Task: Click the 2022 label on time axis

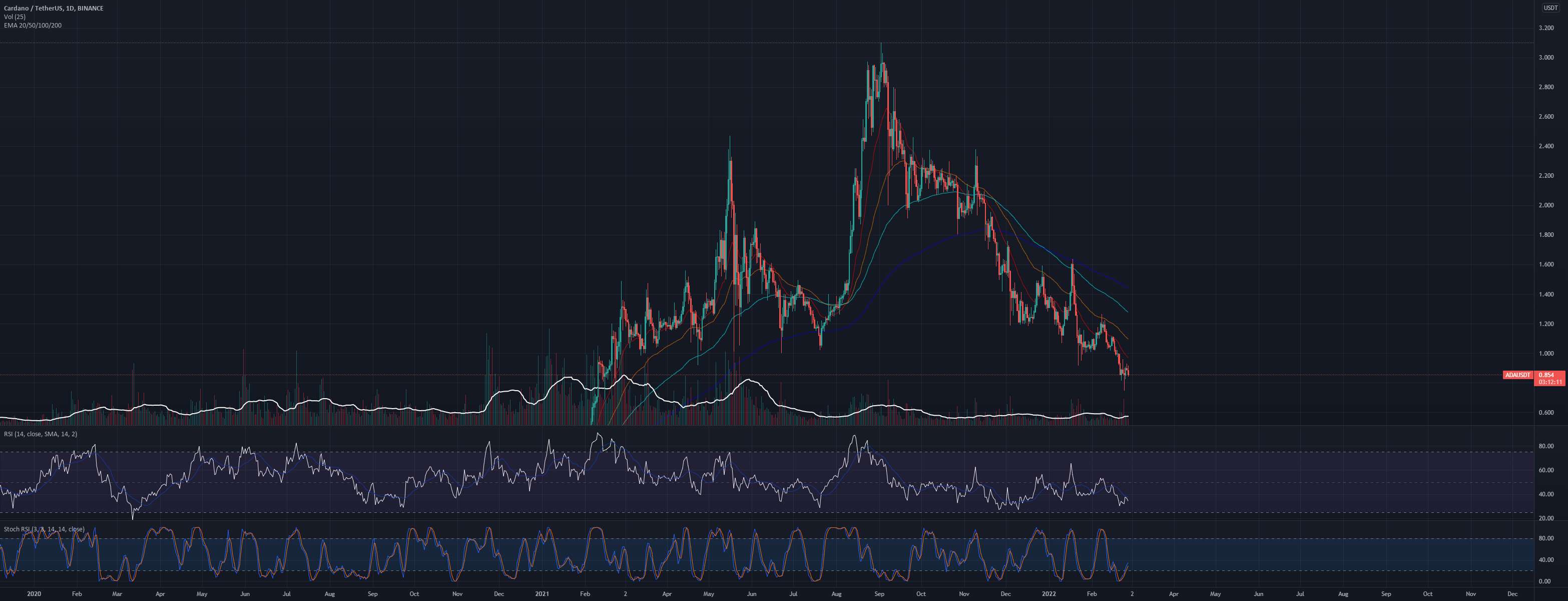Action: (x=1048, y=593)
